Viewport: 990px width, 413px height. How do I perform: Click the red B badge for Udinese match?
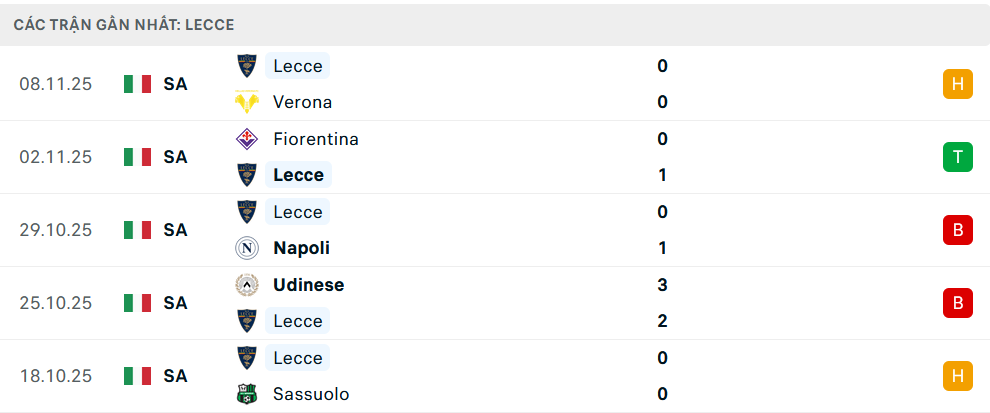click(957, 303)
